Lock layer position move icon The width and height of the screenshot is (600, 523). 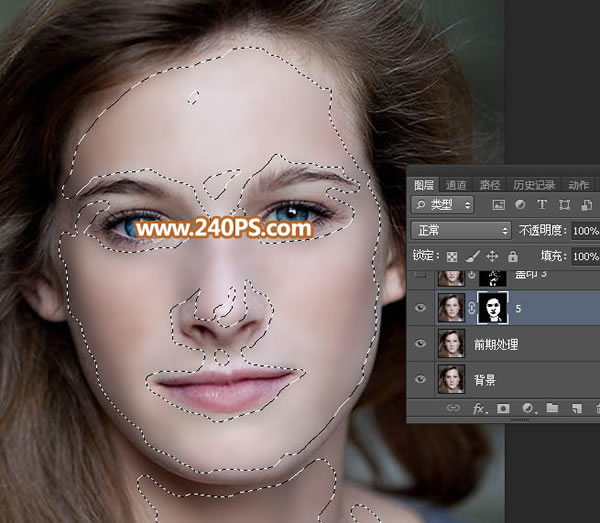click(x=492, y=256)
